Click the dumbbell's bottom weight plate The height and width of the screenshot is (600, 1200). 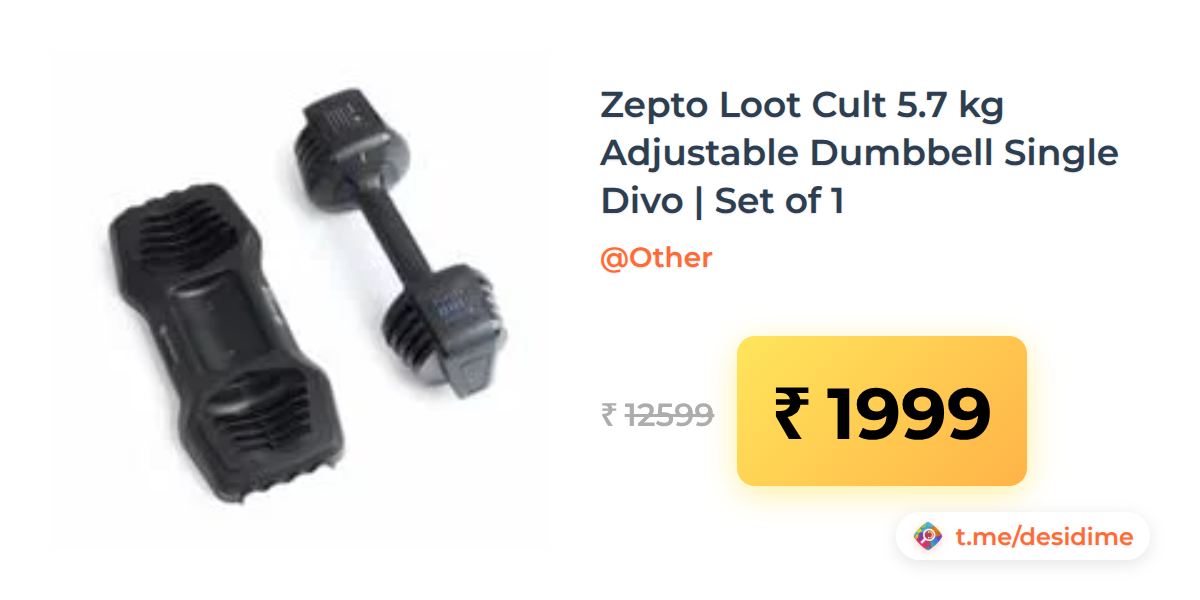[445, 325]
